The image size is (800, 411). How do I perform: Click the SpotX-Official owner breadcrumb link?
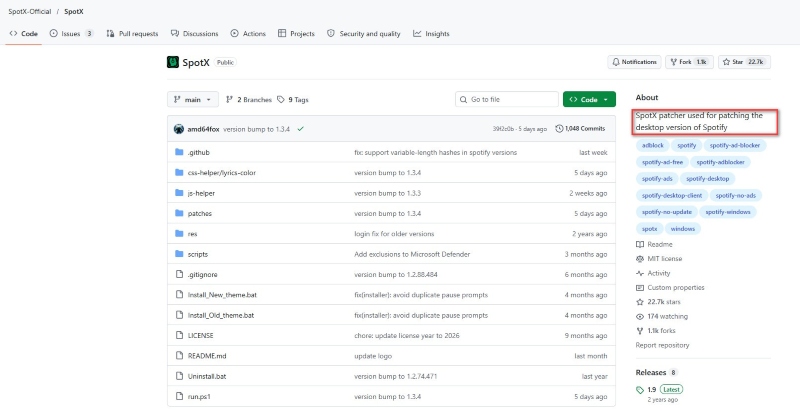coord(30,11)
